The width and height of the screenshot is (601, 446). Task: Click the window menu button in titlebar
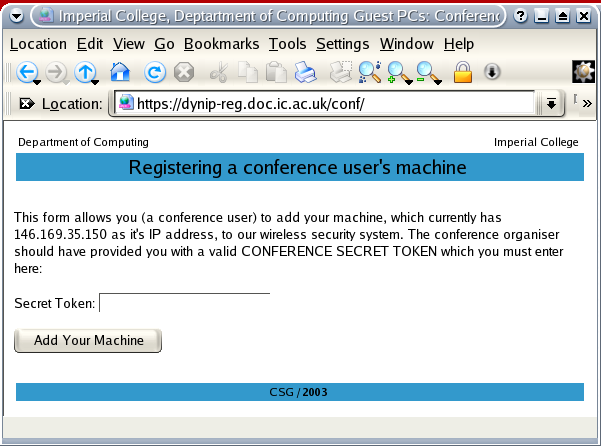click(17, 16)
